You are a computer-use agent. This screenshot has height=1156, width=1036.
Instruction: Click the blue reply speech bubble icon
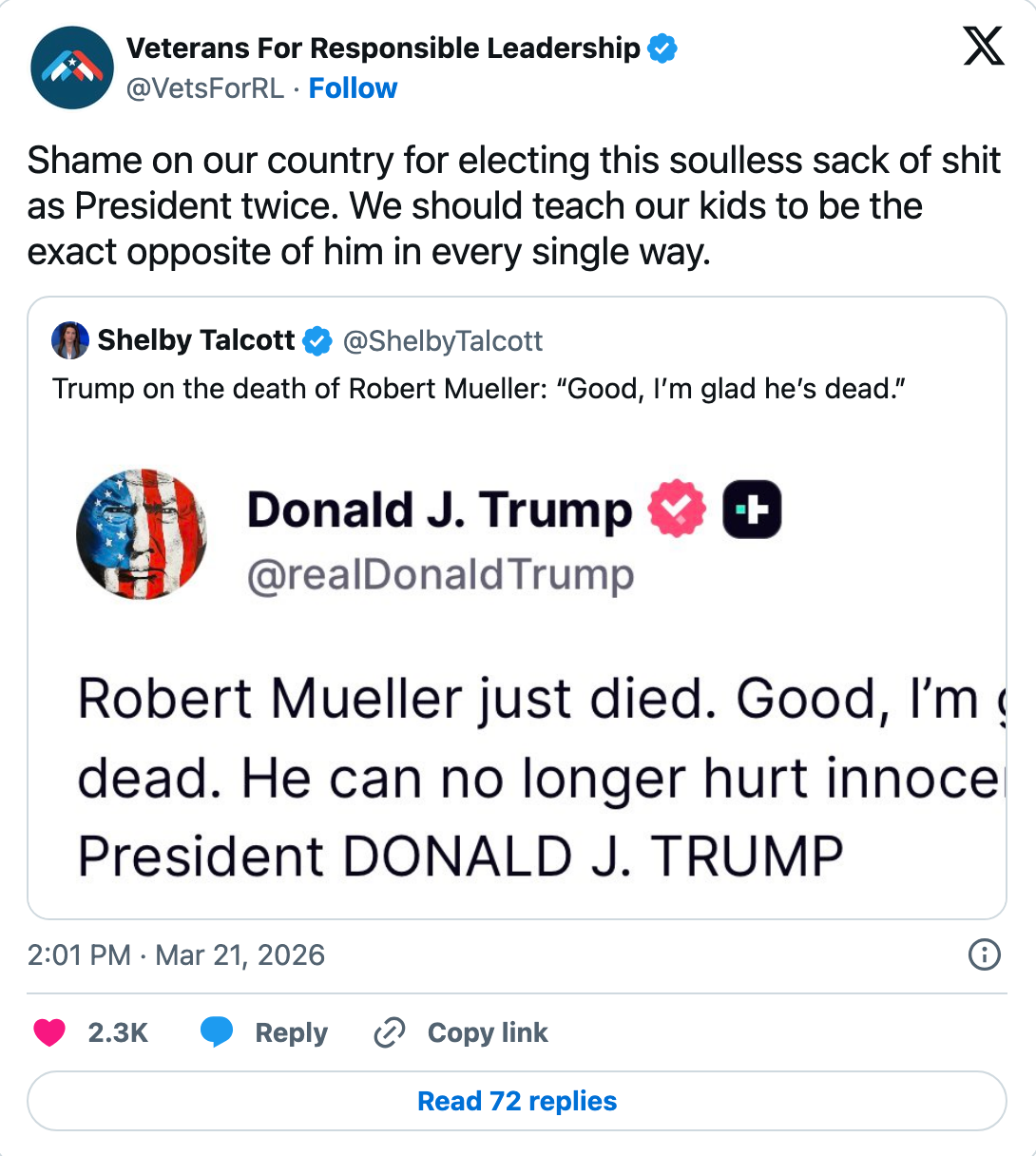click(217, 1032)
